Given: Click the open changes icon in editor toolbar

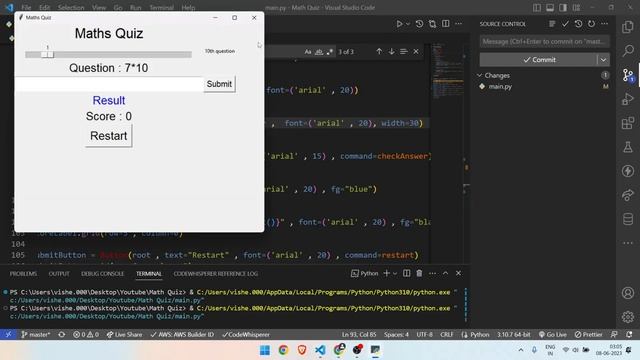Looking at the screenshot, I should pos(432,24).
